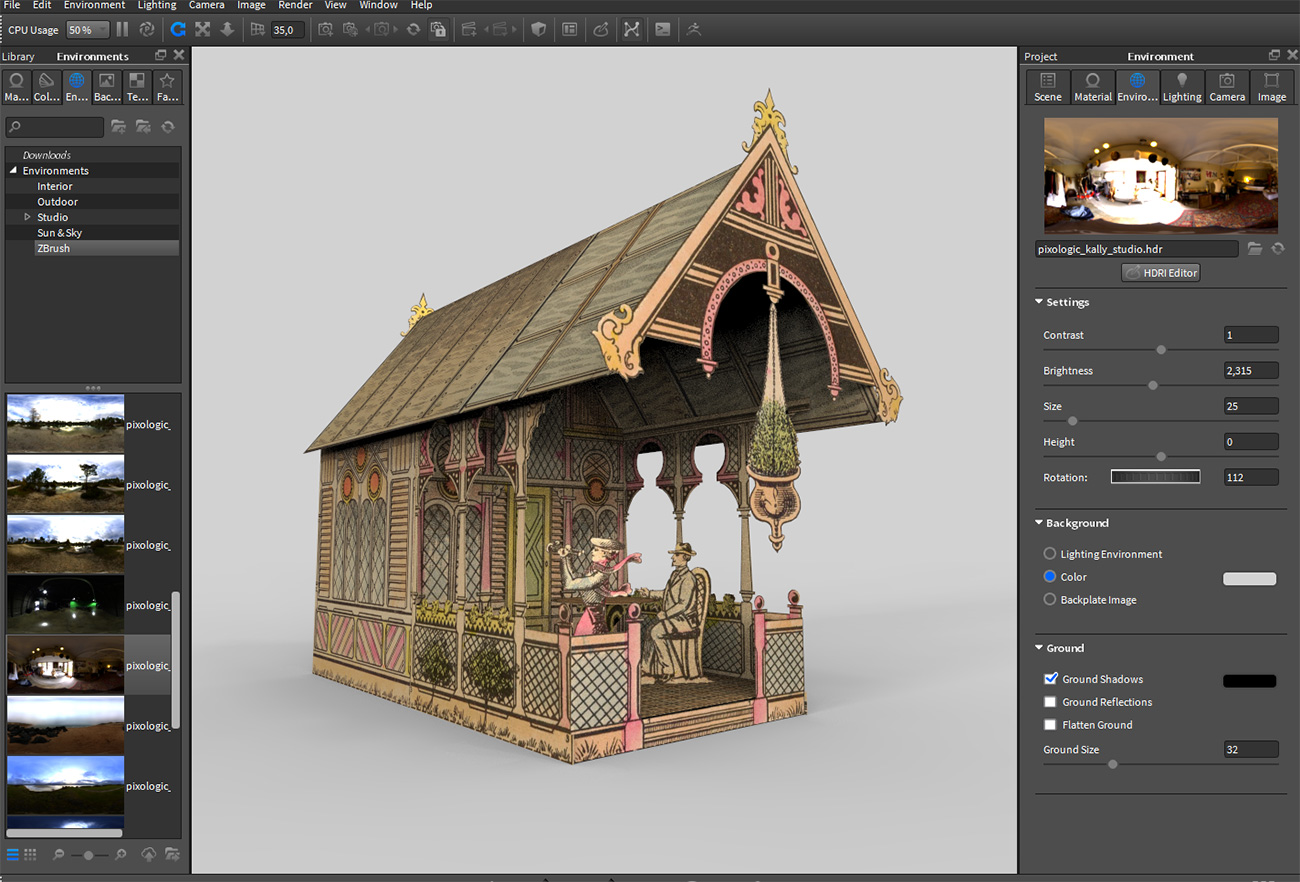Collapse the Settings section
The height and width of the screenshot is (882, 1300).
(x=1039, y=302)
